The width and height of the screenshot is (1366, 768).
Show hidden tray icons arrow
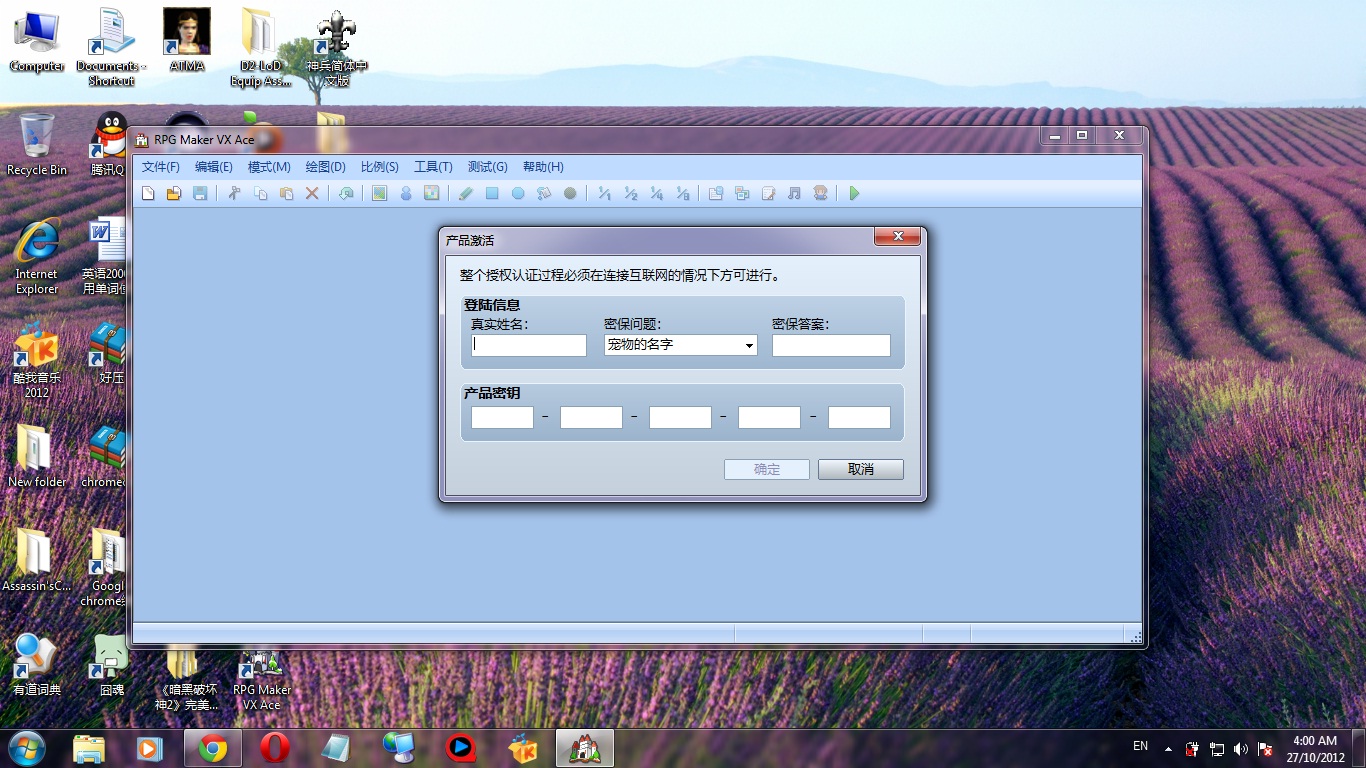(1168, 748)
